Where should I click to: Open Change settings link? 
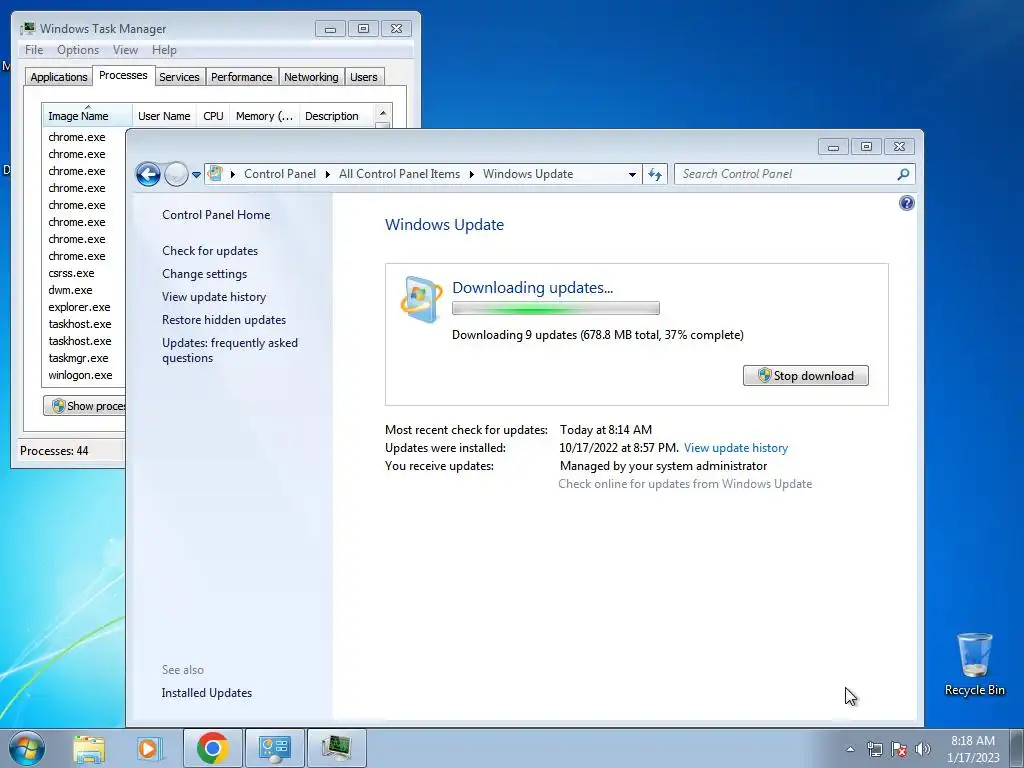[204, 274]
